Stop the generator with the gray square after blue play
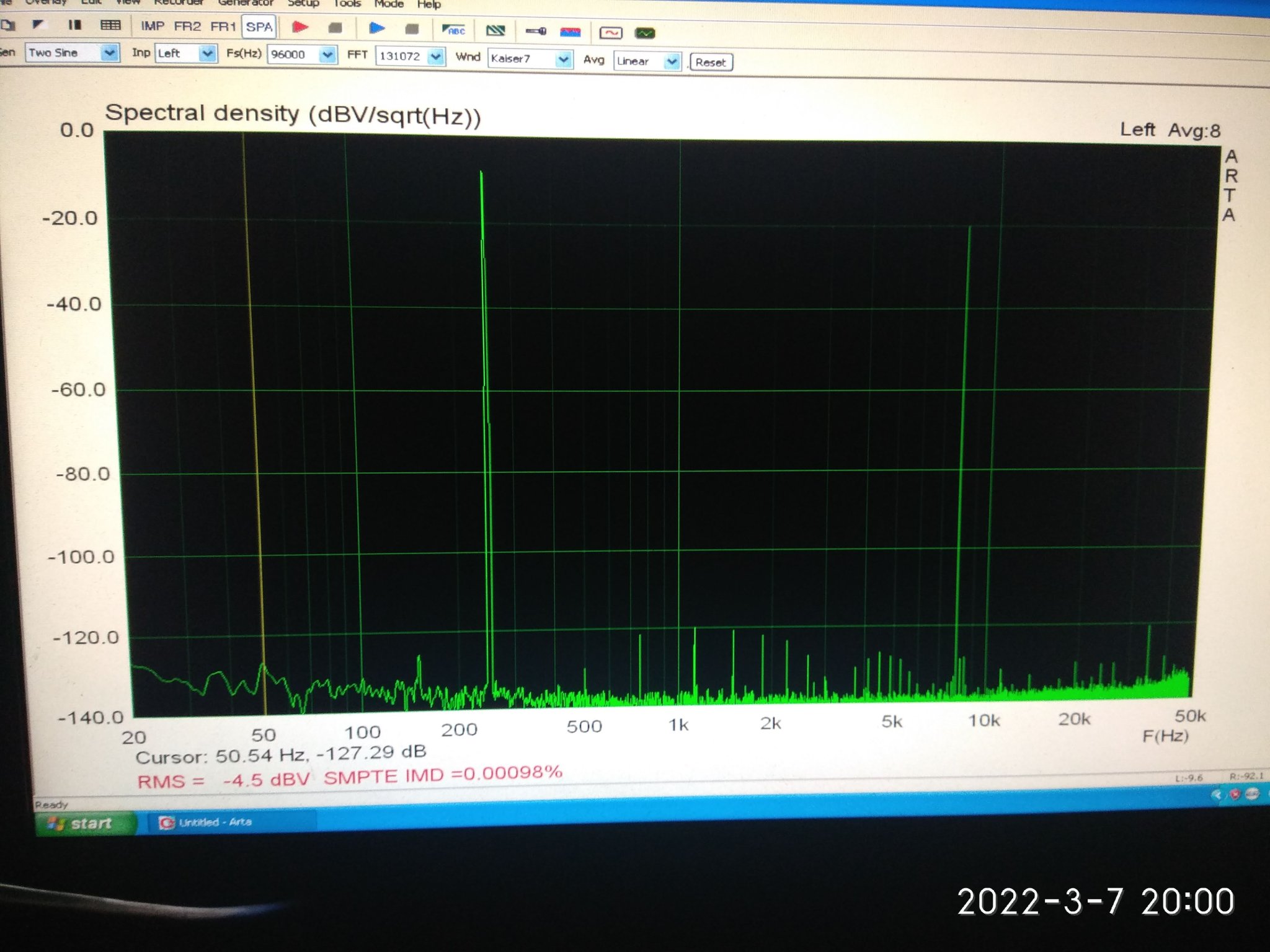The height and width of the screenshot is (952, 1270). click(412, 29)
